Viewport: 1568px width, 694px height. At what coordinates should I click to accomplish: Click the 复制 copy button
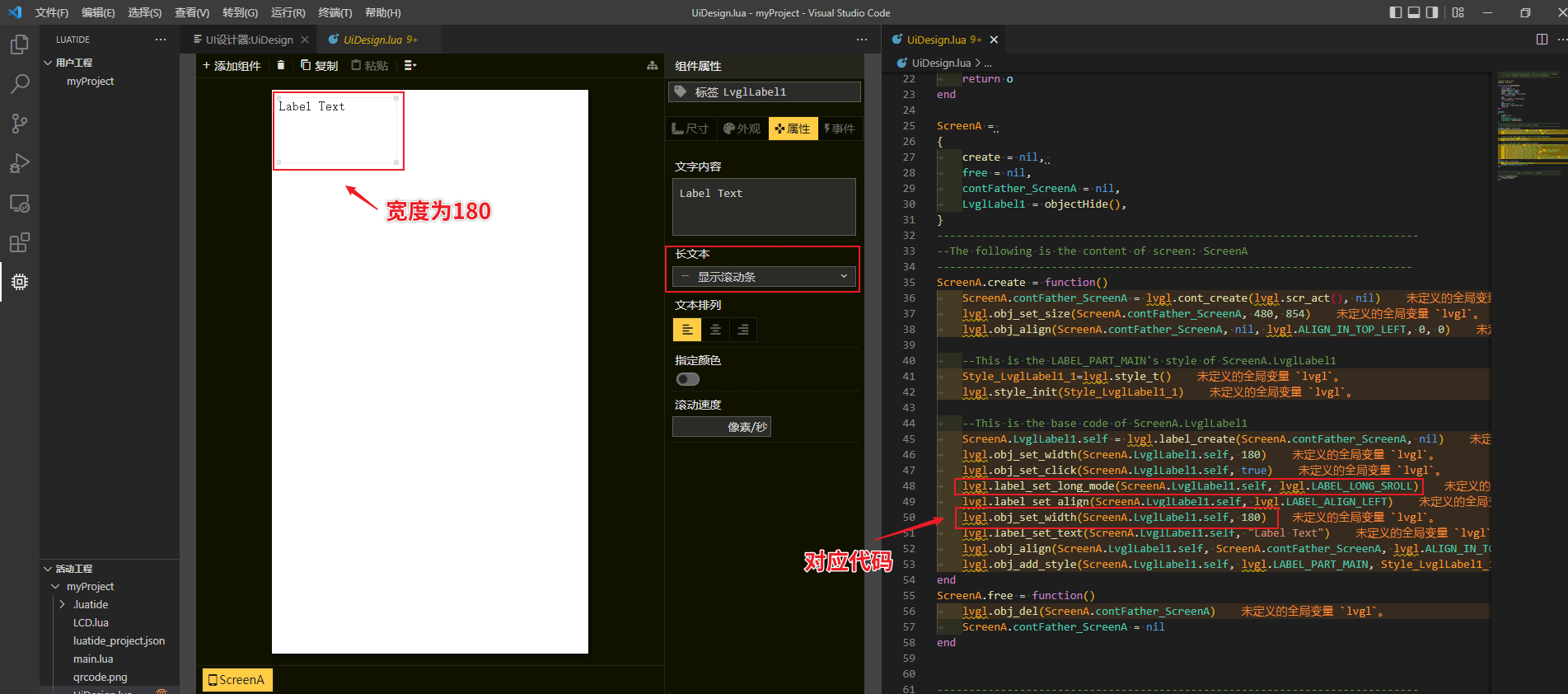(x=319, y=65)
